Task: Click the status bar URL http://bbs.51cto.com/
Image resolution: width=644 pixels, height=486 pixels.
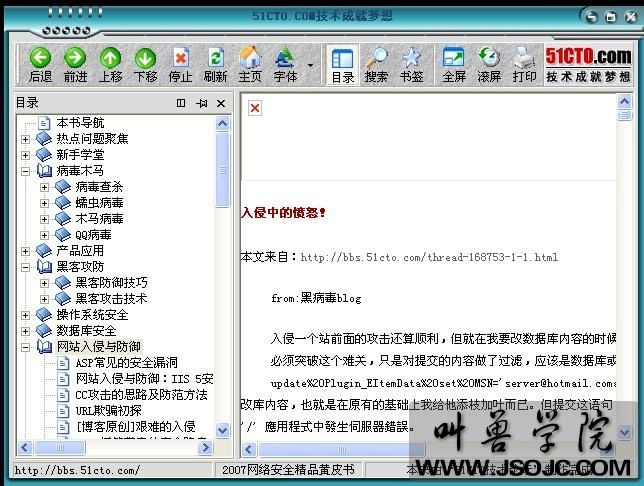Action: tap(77, 470)
